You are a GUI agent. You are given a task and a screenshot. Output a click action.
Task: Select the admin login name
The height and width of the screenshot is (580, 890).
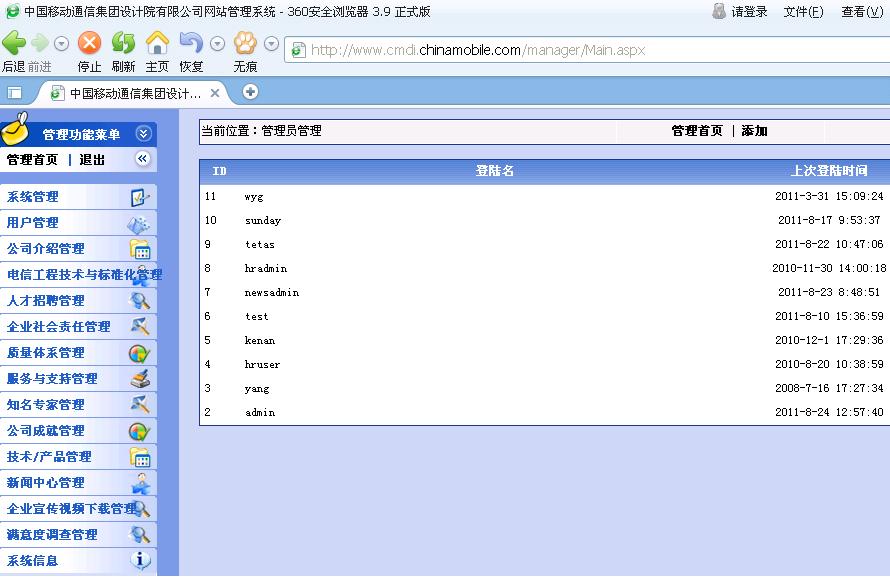click(x=260, y=413)
